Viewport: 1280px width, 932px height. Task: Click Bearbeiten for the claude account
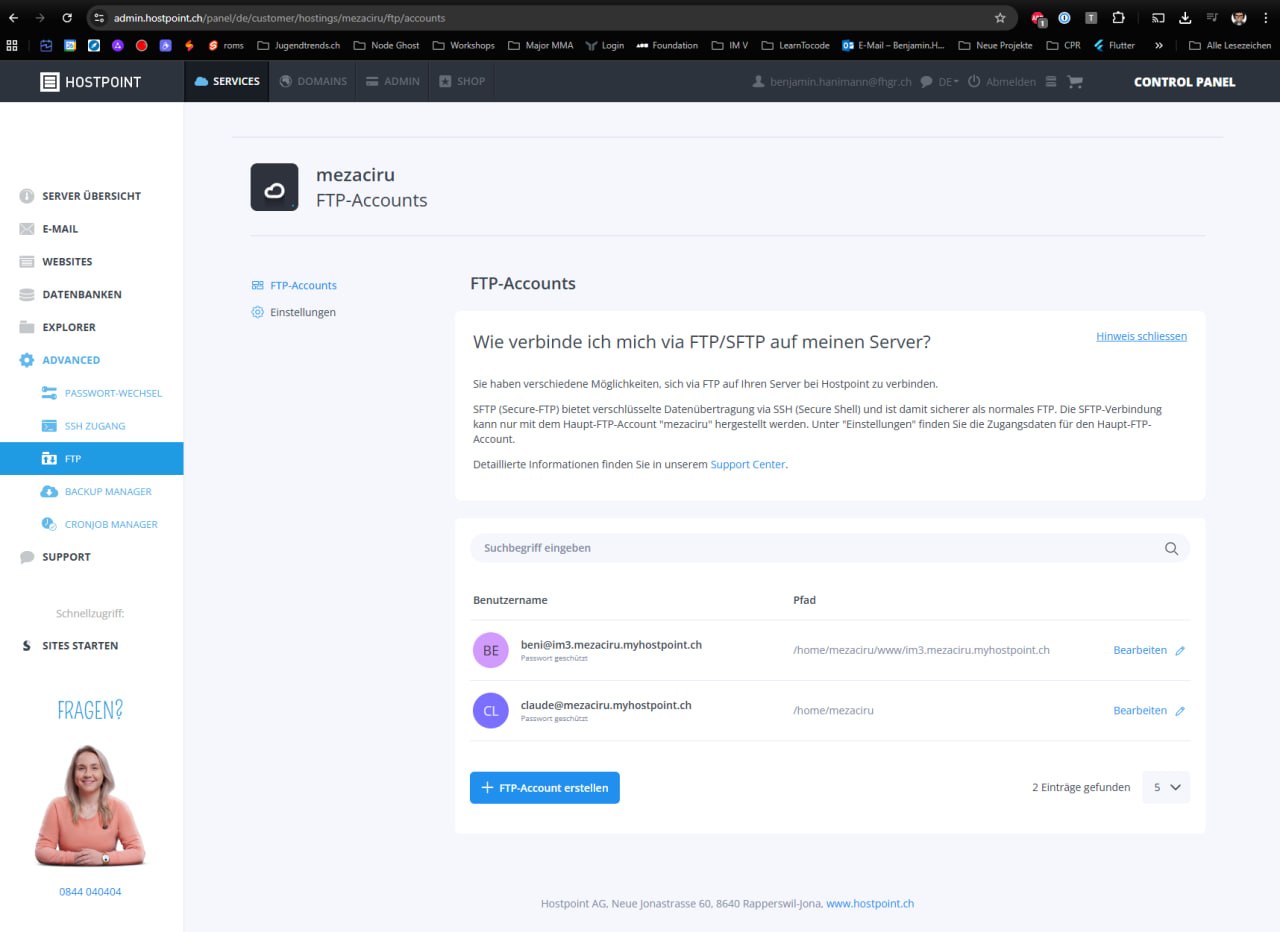(x=1149, y=710)
